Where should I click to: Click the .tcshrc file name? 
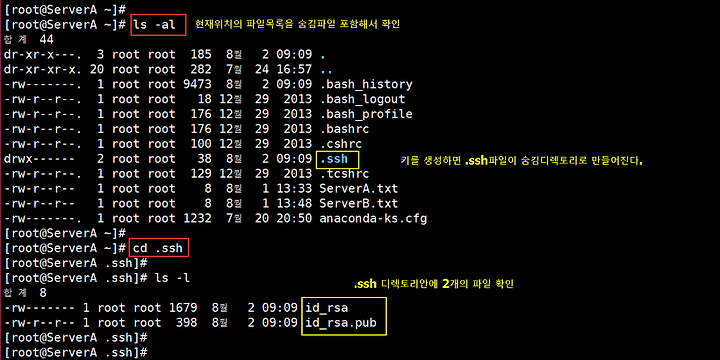344,174
